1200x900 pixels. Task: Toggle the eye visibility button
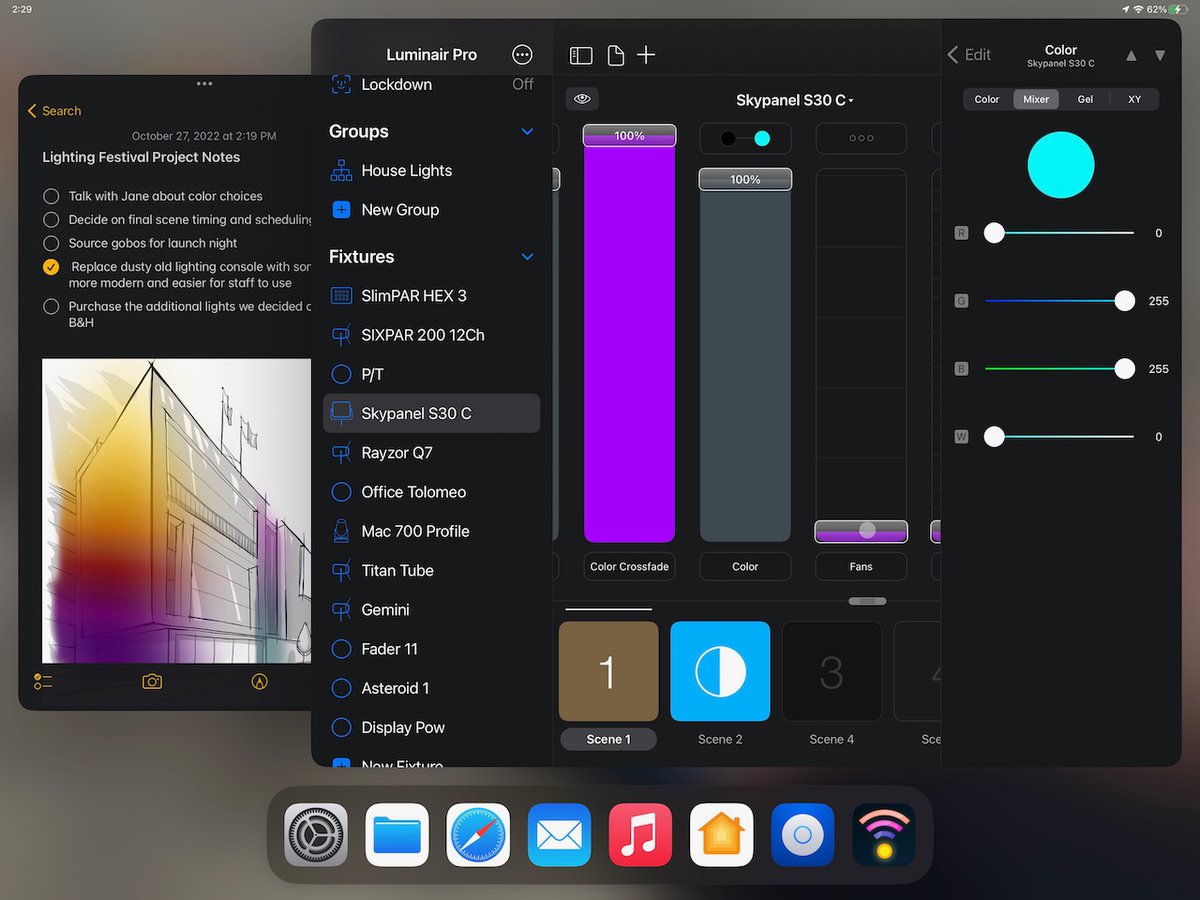[x=582, y=98]
